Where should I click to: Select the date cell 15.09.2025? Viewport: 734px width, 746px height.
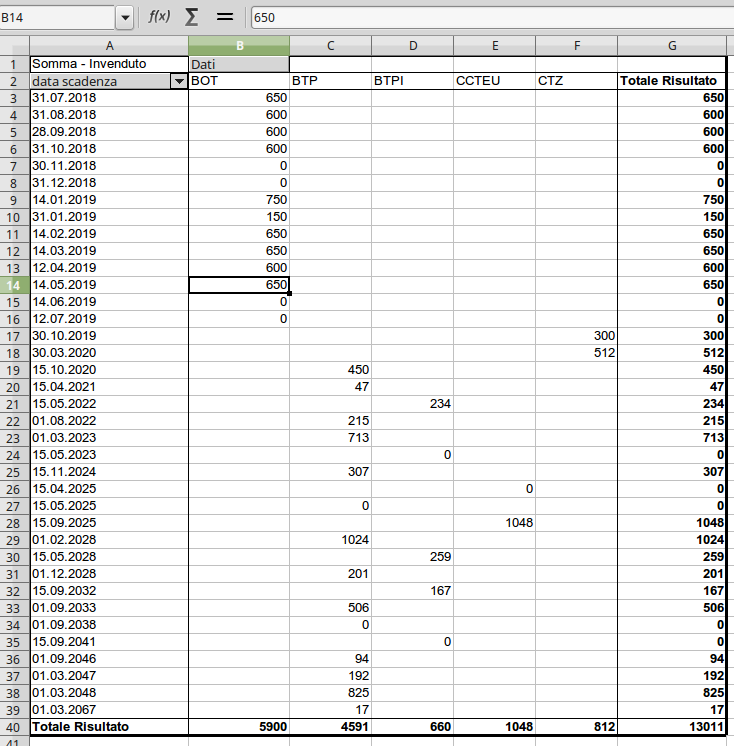[x=109, y=523]
